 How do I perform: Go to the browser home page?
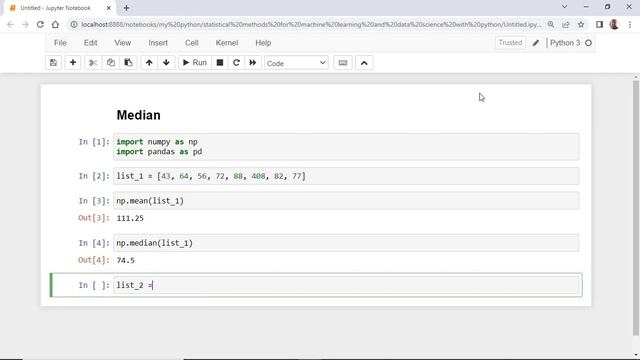tap(56, 24)
